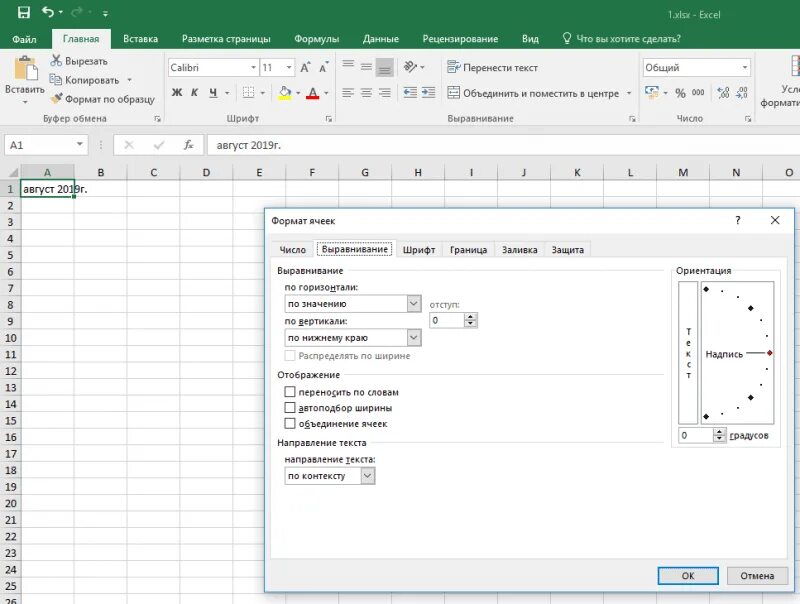The width and height of the screenshot is (800, 604).
Task: Switch to the Вставка ribbon tab
Action: [x=140, y=39]
